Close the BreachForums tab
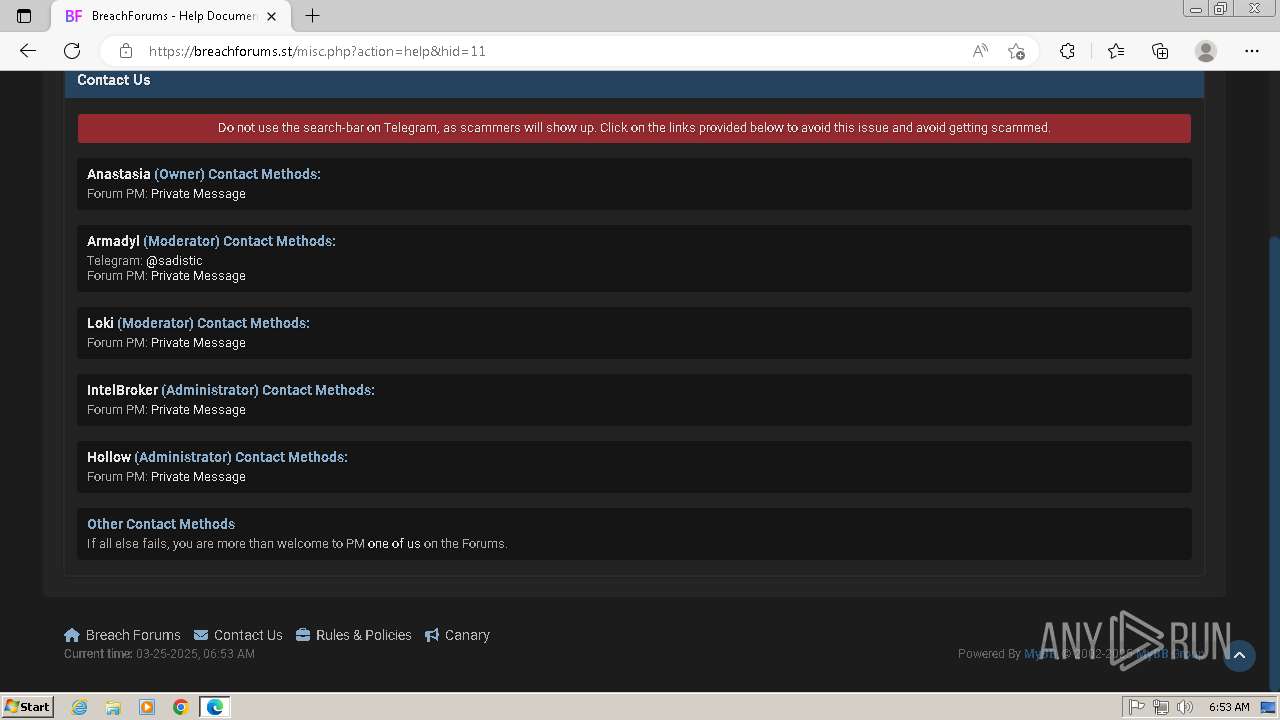Image resolution: width=1280 pixels, height=720 pixels. click(271, 16)
